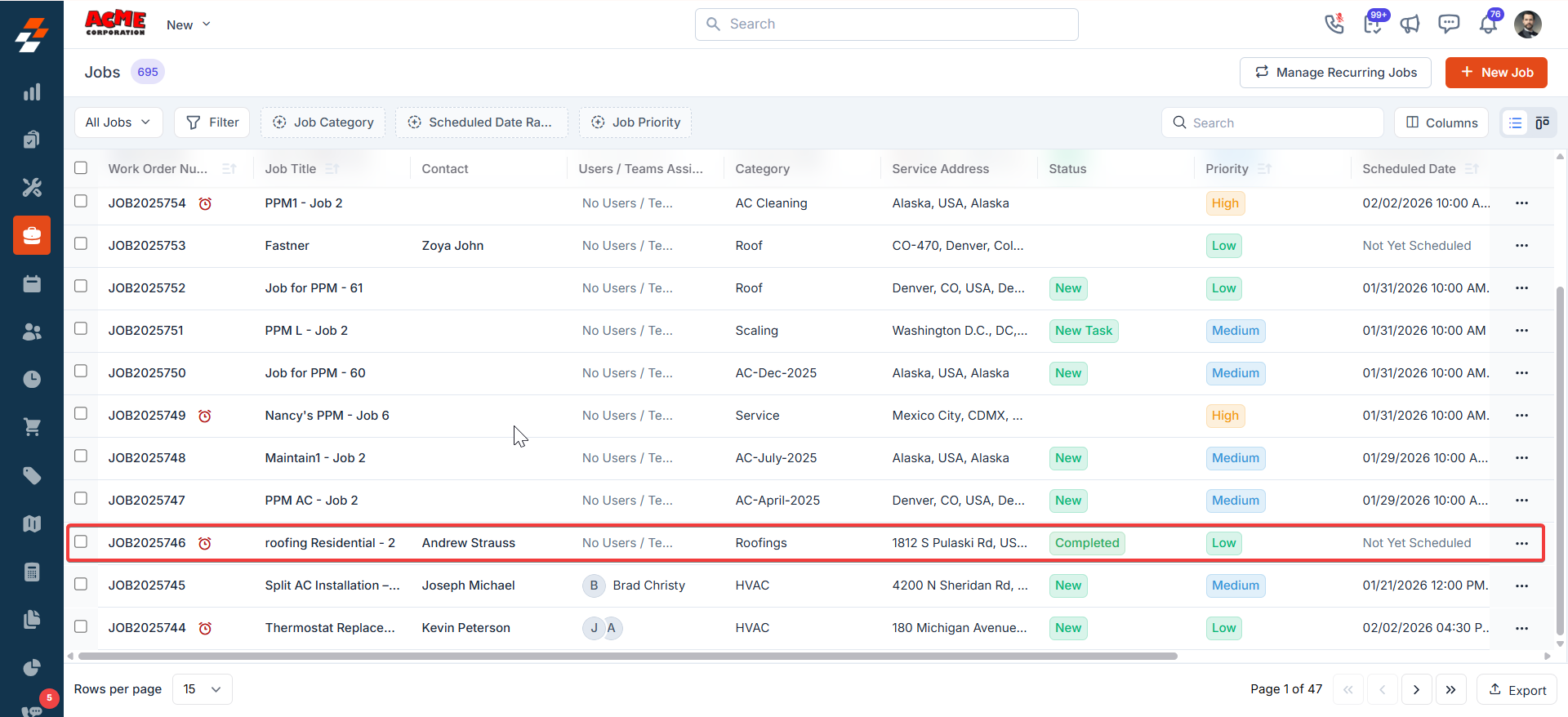Click the Contact column header
Screen dimensions: 1568x717
click(x=445, y=169)
